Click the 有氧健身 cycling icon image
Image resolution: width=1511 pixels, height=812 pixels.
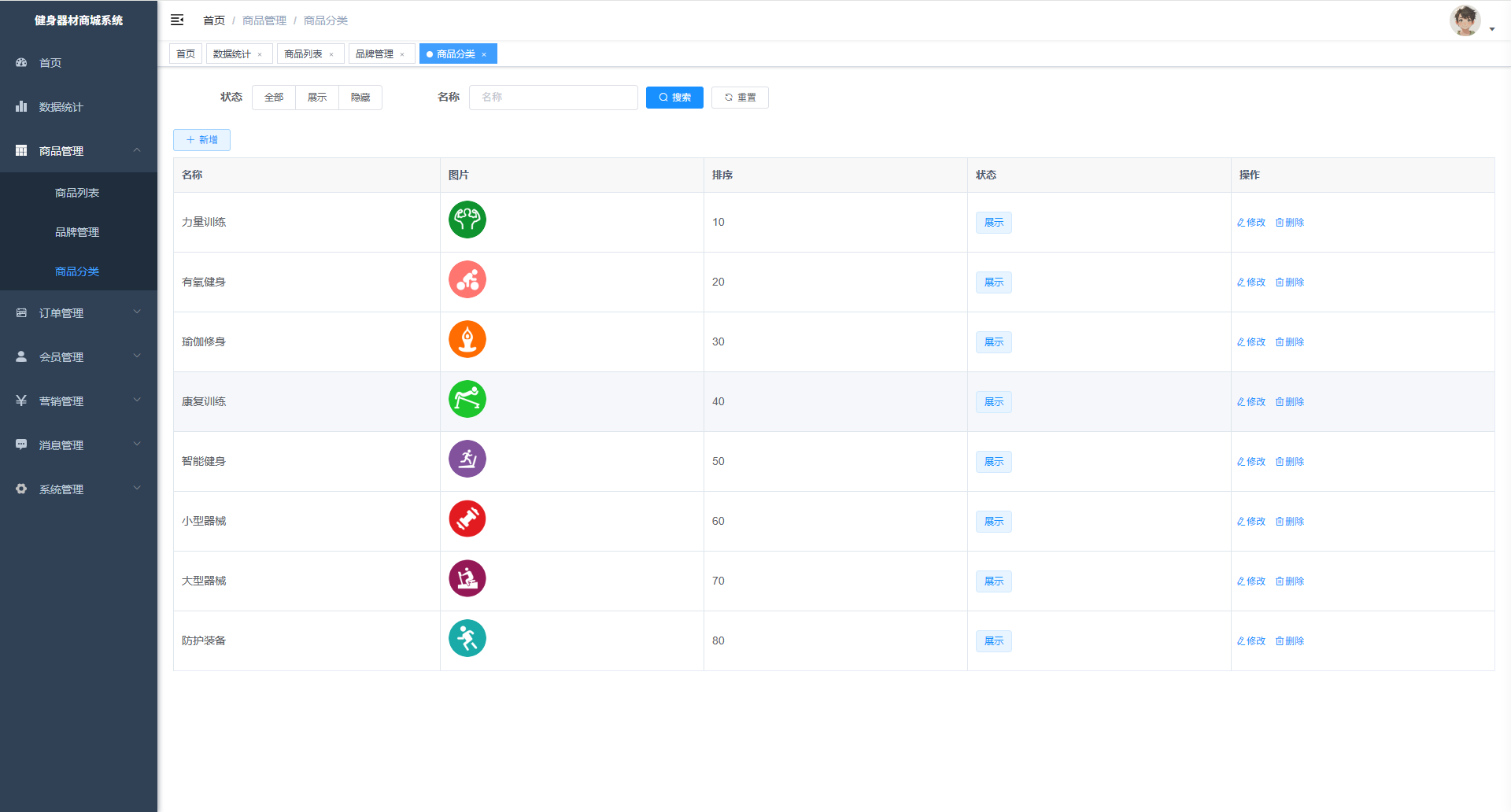[467, 279]
